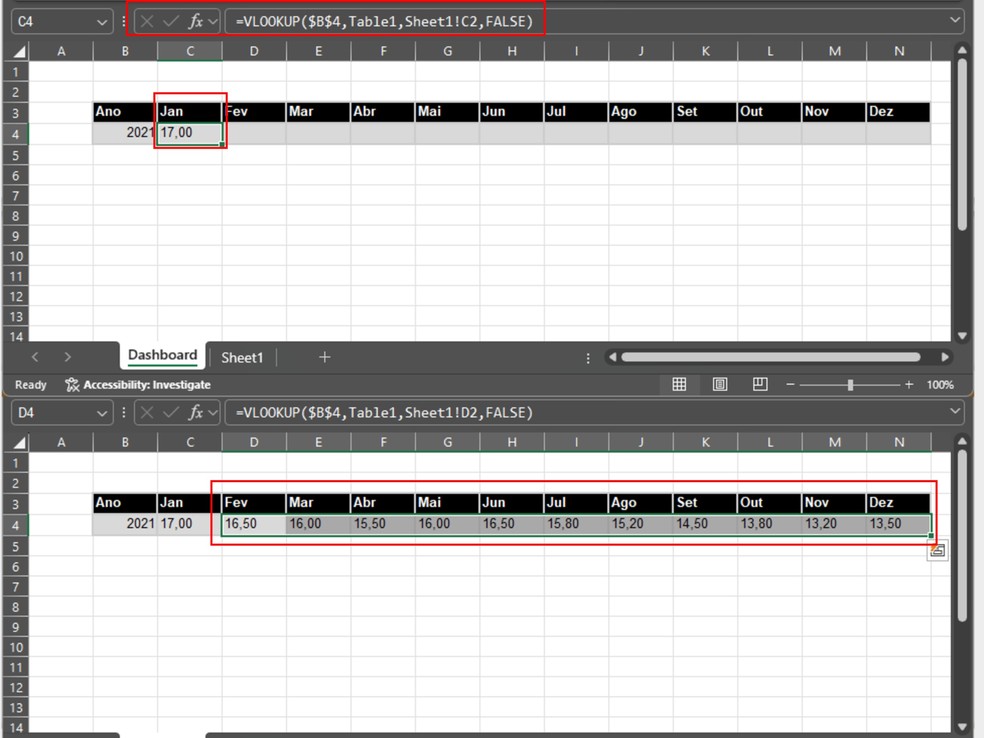The width and height of the screenshot is (984, 738).
Task: Select column D header in lower sheet
Action: (x=254, y=442)
